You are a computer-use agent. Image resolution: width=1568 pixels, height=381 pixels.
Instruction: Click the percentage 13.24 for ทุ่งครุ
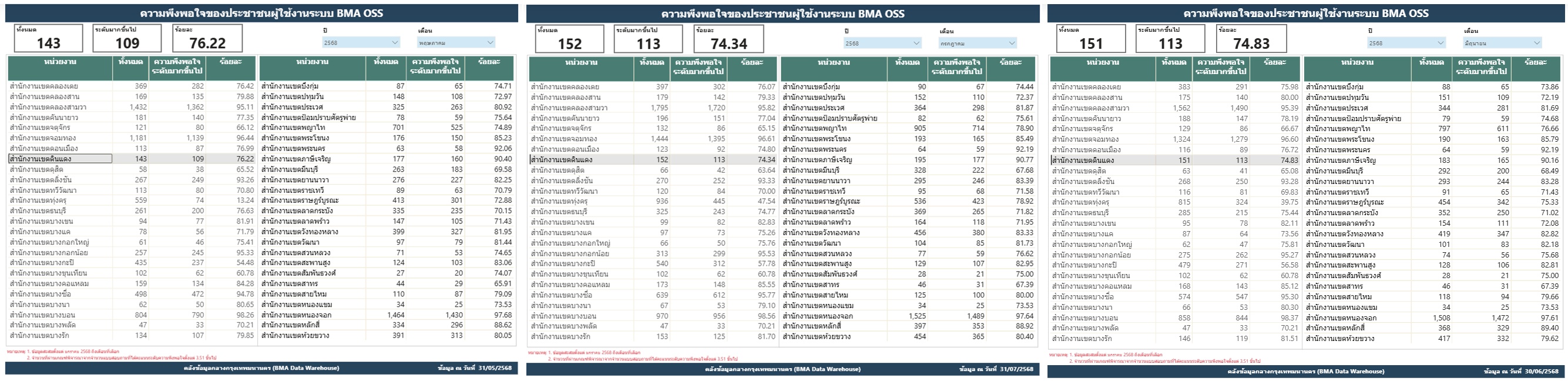tap(246, 200)
